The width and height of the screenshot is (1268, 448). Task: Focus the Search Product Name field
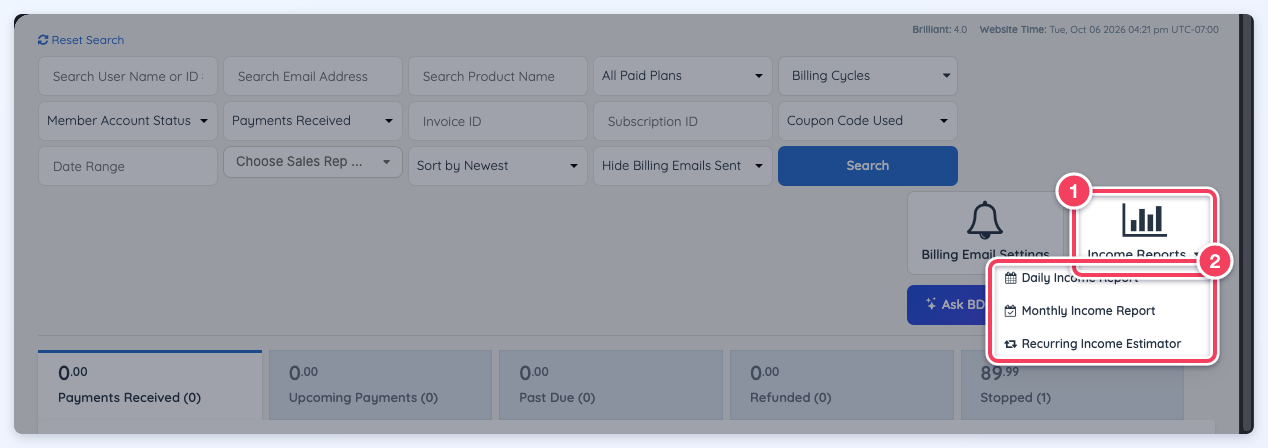pos(498,76)
